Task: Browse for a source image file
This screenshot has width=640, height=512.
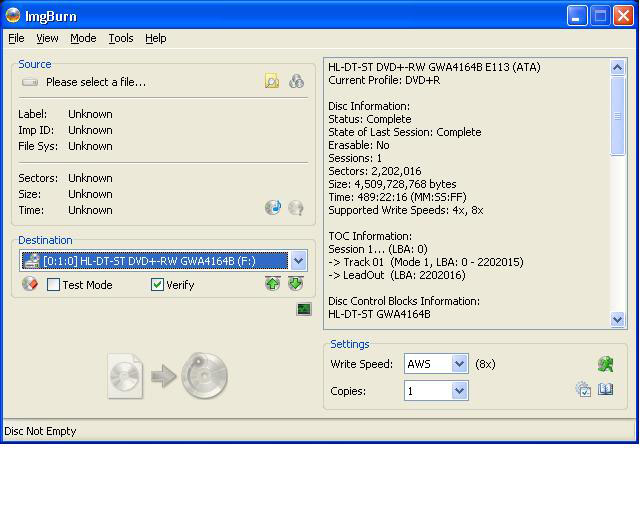Action: [x=272, y=81]
